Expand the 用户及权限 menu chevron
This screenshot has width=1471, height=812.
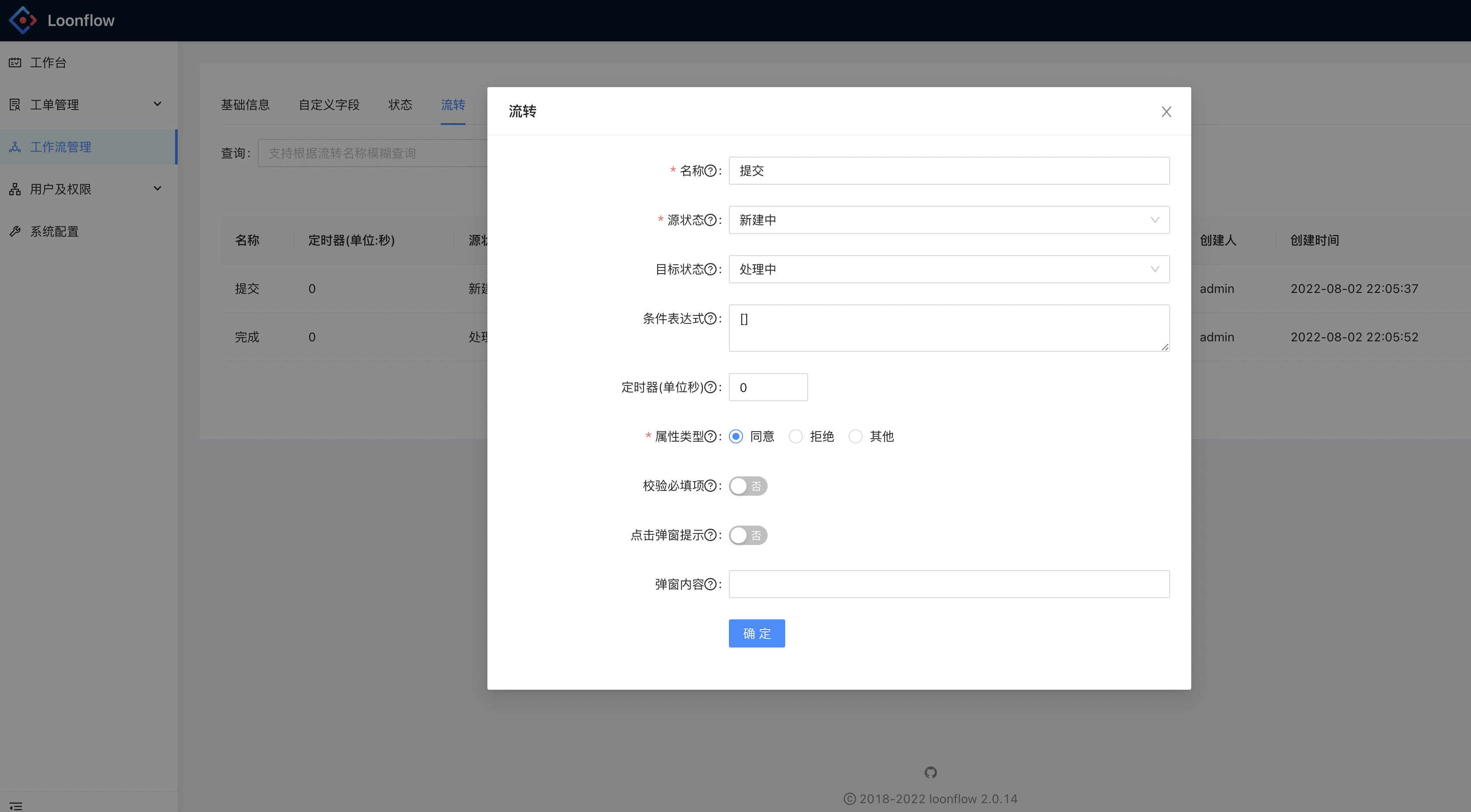(157, 188)
